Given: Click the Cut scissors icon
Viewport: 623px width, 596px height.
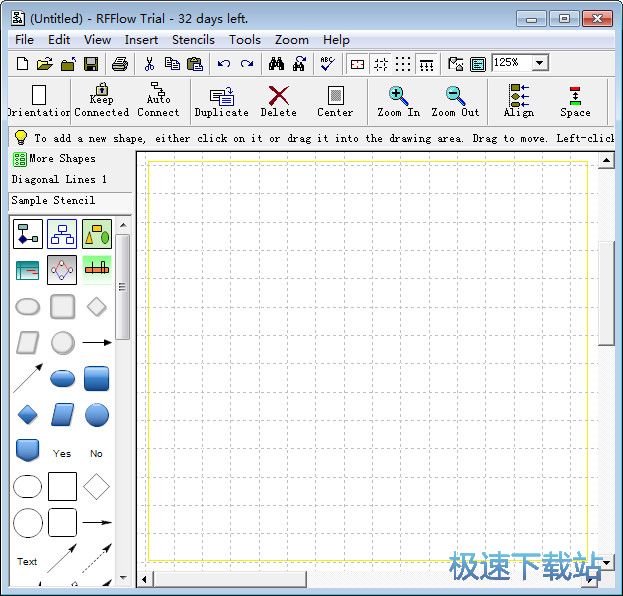Looking at the screenshot, I should (150, 64).
